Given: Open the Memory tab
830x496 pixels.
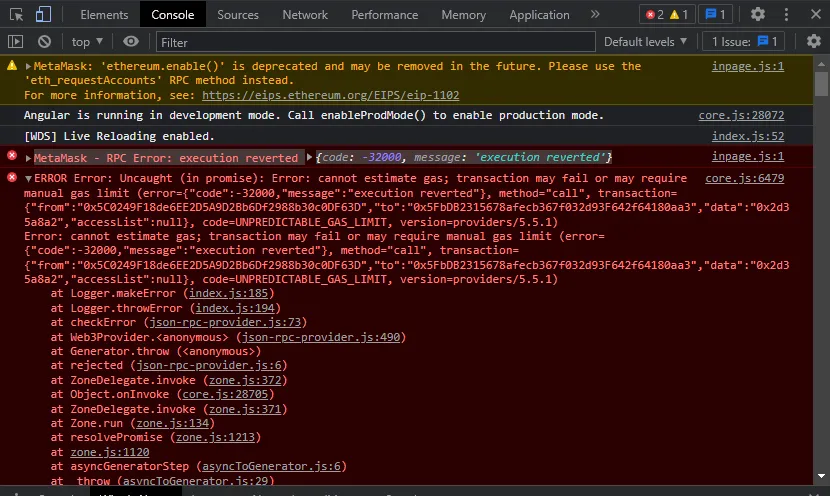Looking at the screenshot, I should click(x=464, y=15).
